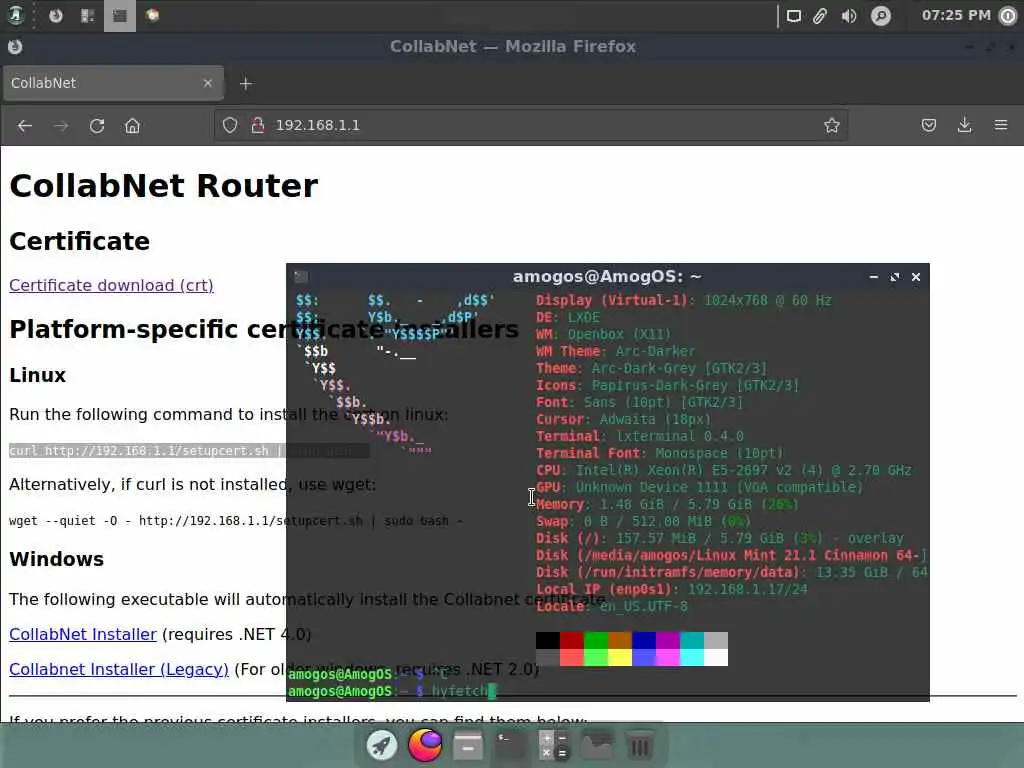Click the Windows section heading
The width and height of the screenshot is (1024, 768).
(57, 560)
